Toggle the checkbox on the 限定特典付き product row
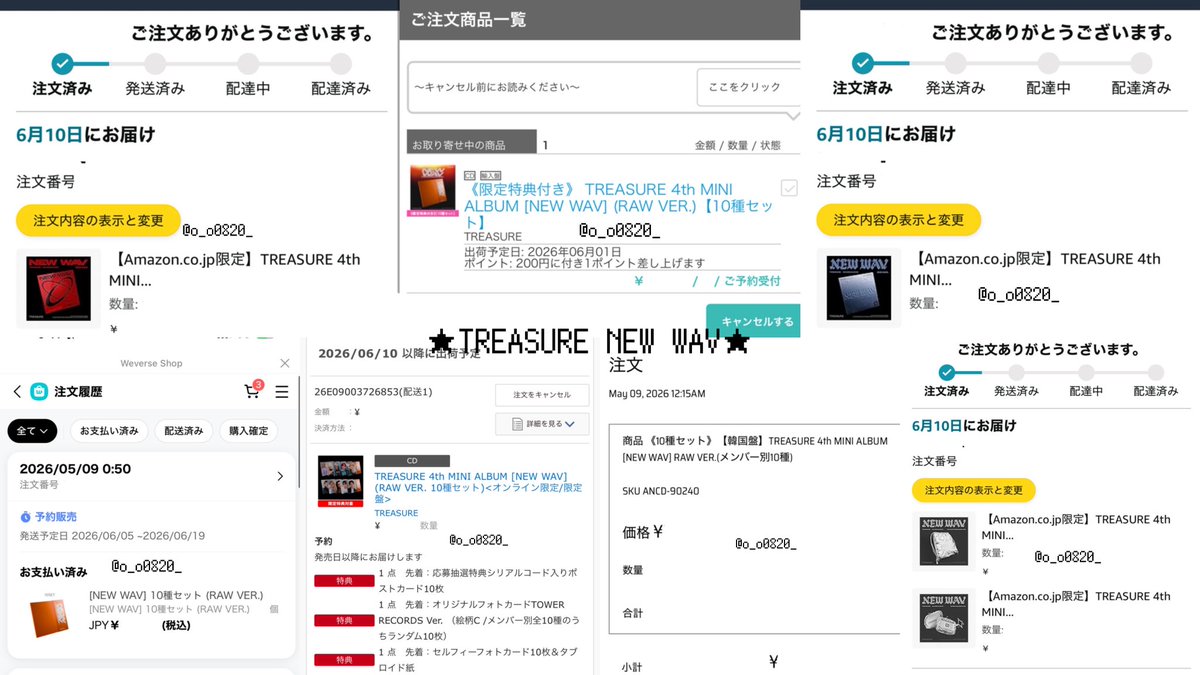 [789, 188]
